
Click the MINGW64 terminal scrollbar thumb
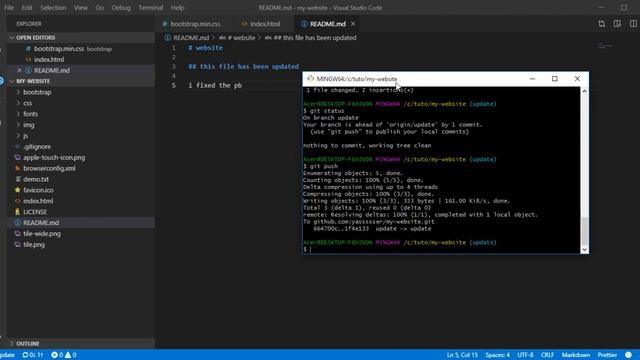(584, 231)
